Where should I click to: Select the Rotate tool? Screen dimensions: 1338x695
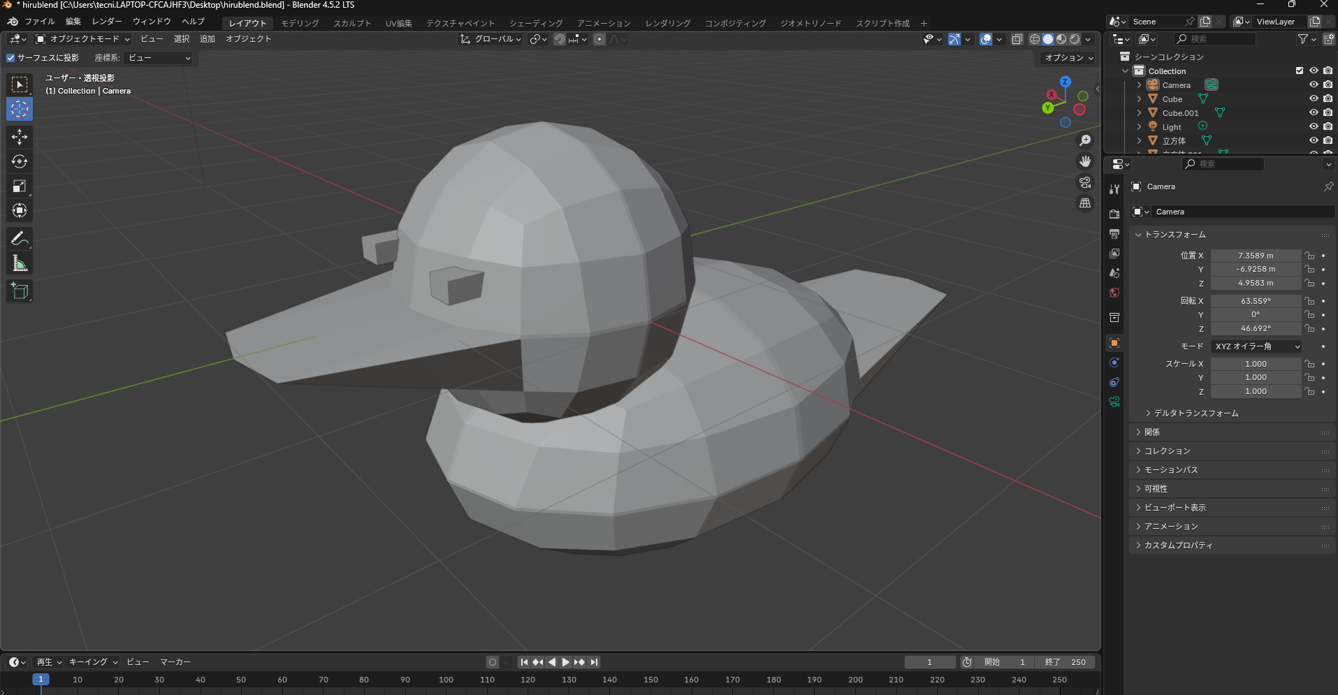coord(19,161)
